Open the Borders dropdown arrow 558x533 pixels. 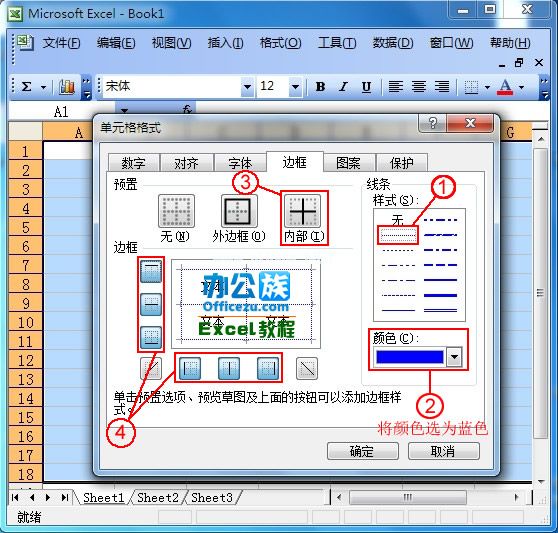coord(487,87)
